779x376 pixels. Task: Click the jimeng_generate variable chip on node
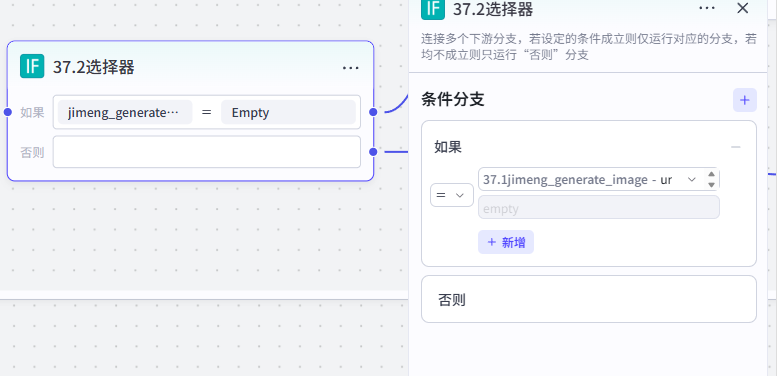tap(125, 112)
